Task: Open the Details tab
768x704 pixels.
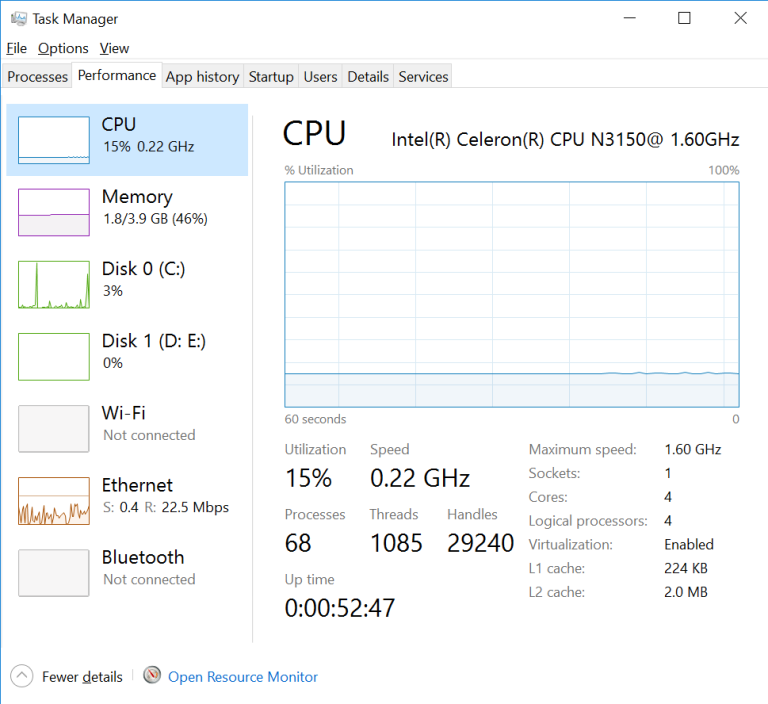Action: pos(368,76)
